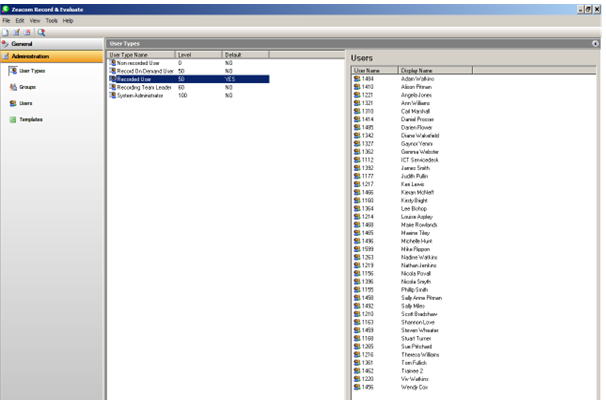Click the user icon for 1112

(x=357, y=160)
